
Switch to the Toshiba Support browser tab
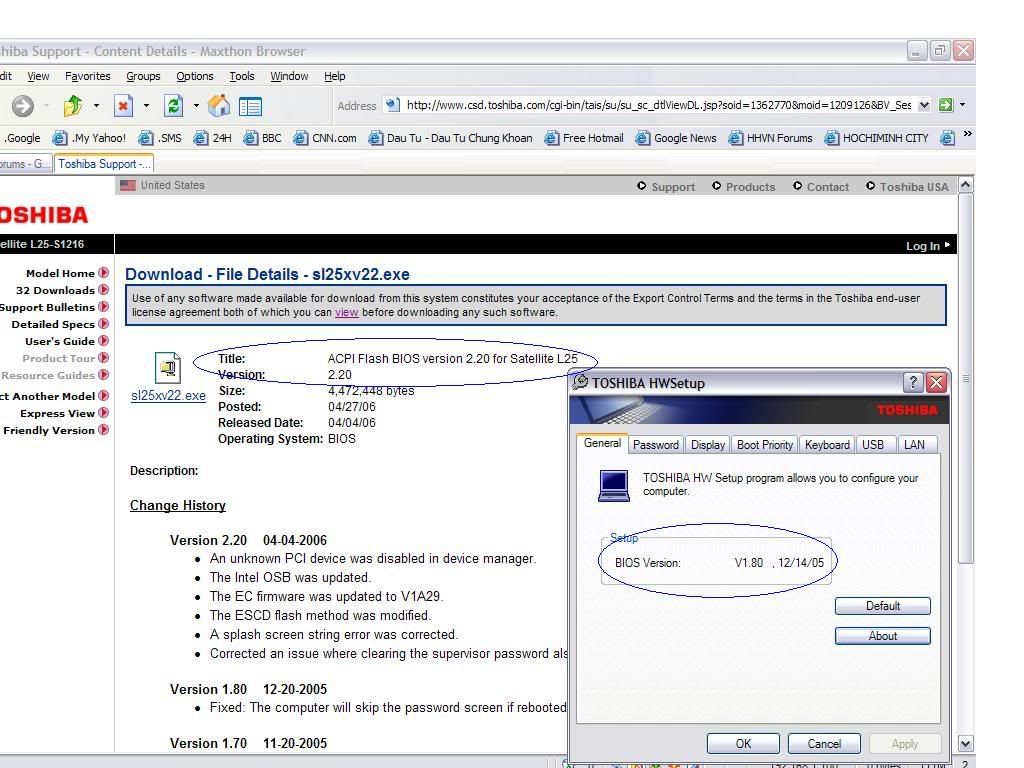pyautogui.click(x=104, y=164)
